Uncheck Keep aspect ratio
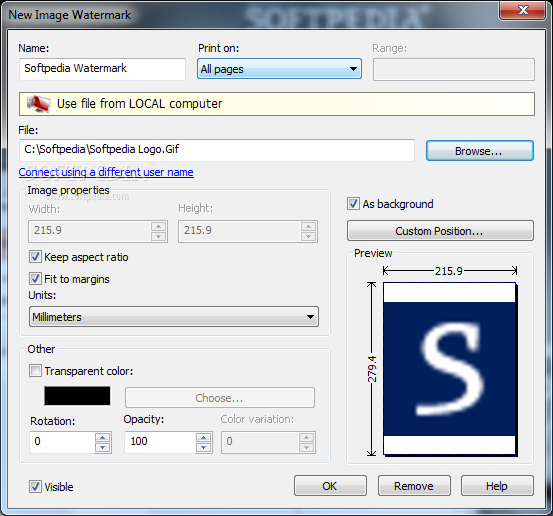The width and height of the screenshot is (553, 516). click(x=35, y=257)
